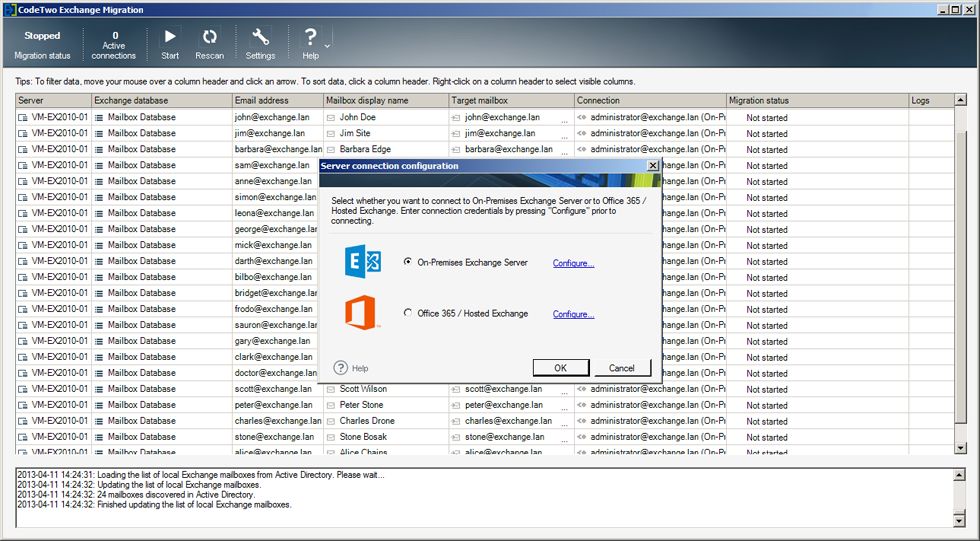Open Configure link for On-Premises Exchange Server
This screenshot has height=541, width=980.
(x=573, y=263)
